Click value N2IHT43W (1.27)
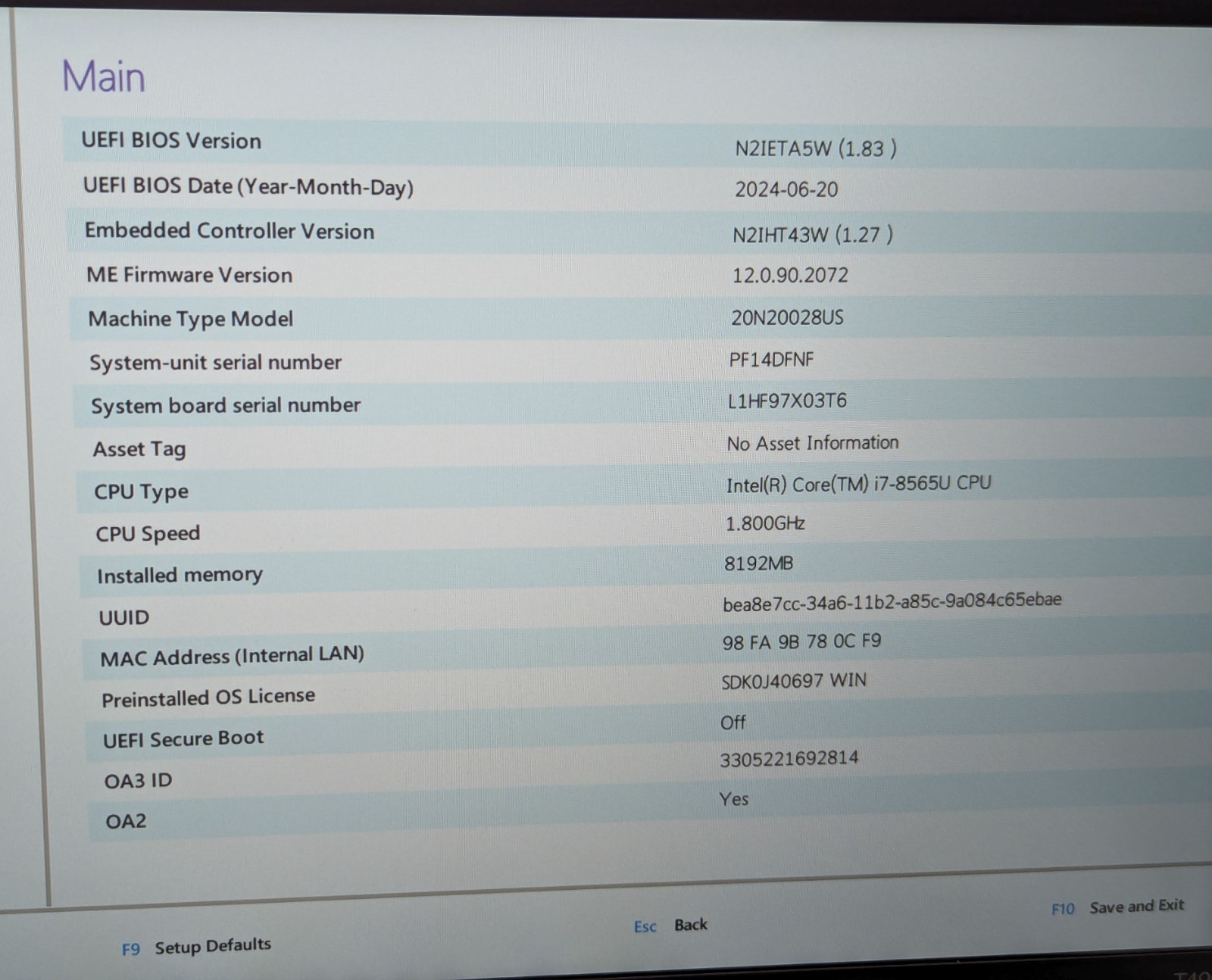 [813, 235]
